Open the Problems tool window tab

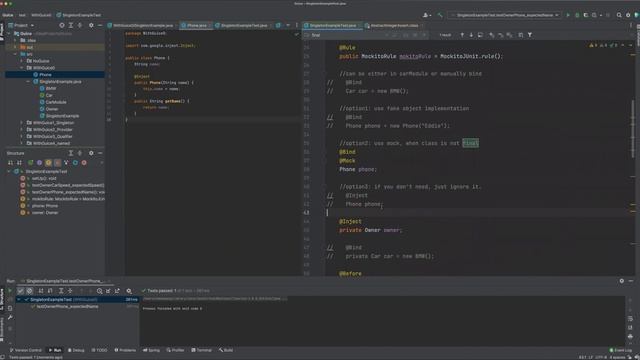125,350
